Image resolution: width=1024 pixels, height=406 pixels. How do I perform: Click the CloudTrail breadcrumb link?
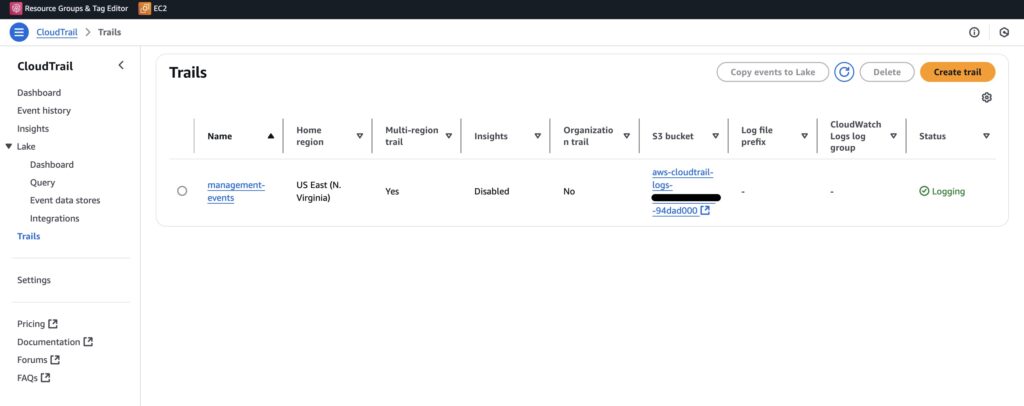(57, 32)
